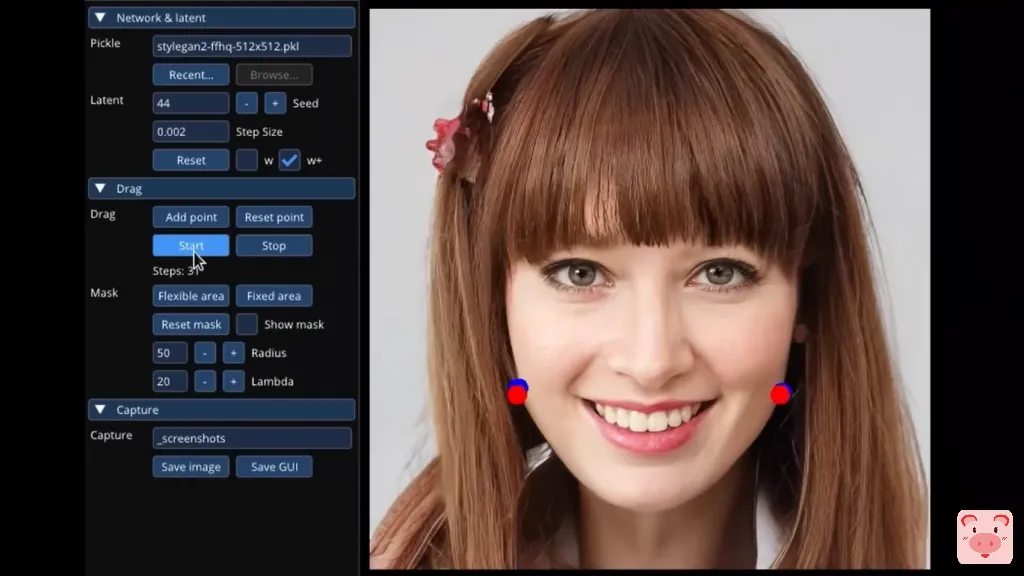1024x576 pixels.
Task: Click the pink pig logo icon
Action: coord(985,537)
